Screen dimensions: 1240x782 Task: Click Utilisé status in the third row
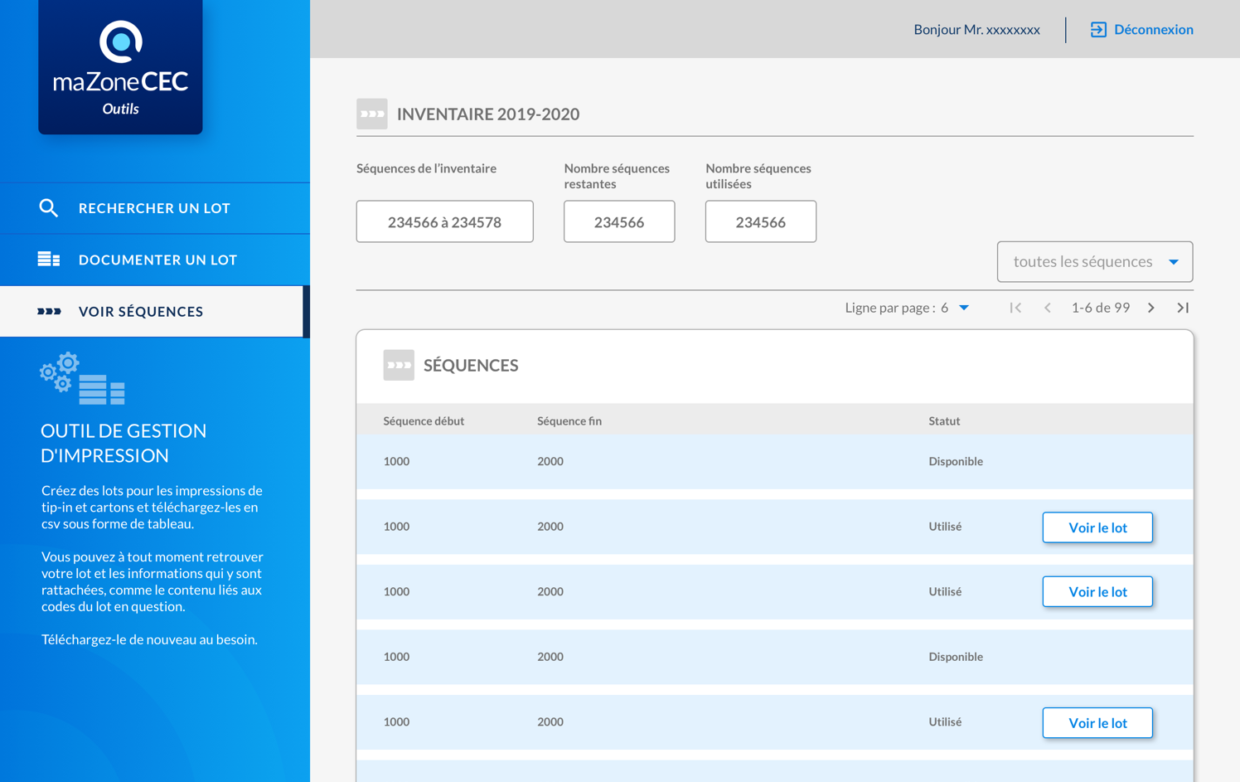coord(945,592)
